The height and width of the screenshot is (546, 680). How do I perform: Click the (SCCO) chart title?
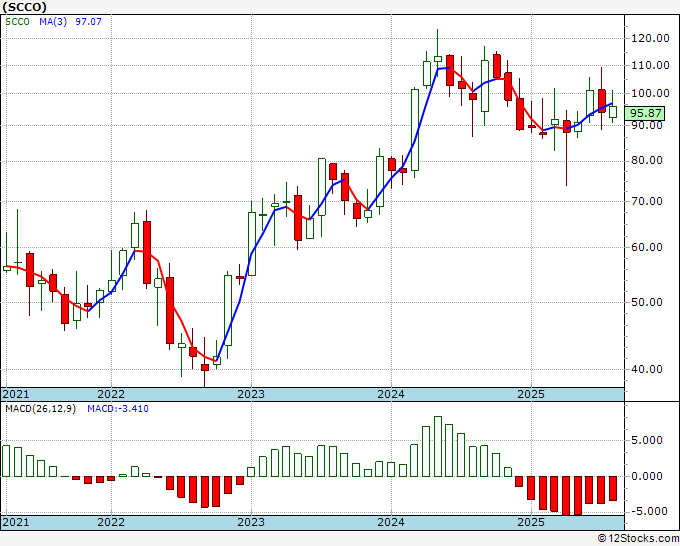click(x=24, y=7)
